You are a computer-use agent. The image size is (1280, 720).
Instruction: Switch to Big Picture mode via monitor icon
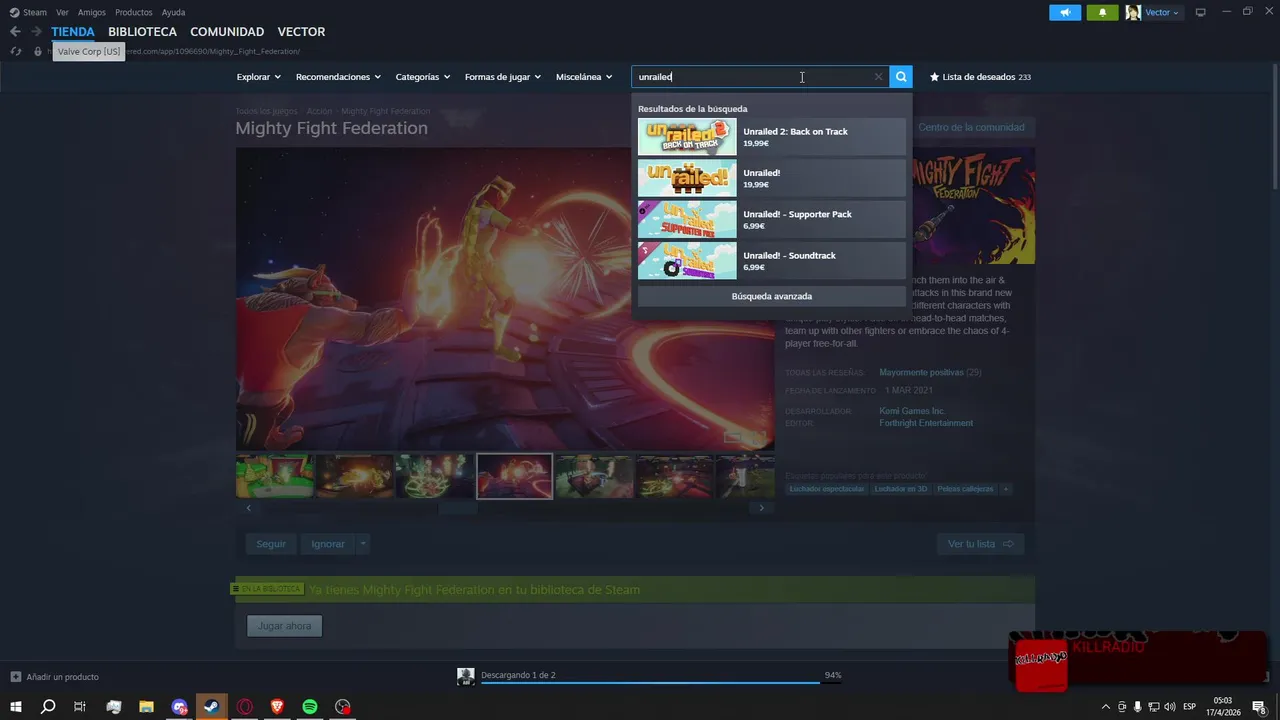pyautogui.click(x=1200, y=12)
